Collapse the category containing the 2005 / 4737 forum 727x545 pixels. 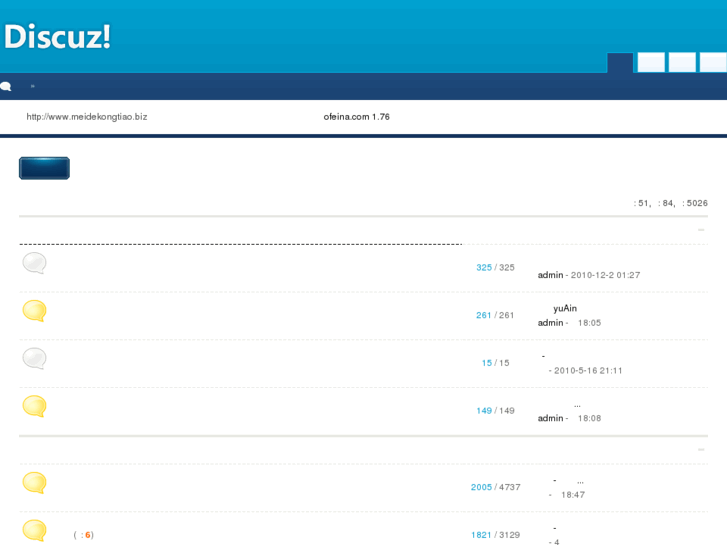701,449
